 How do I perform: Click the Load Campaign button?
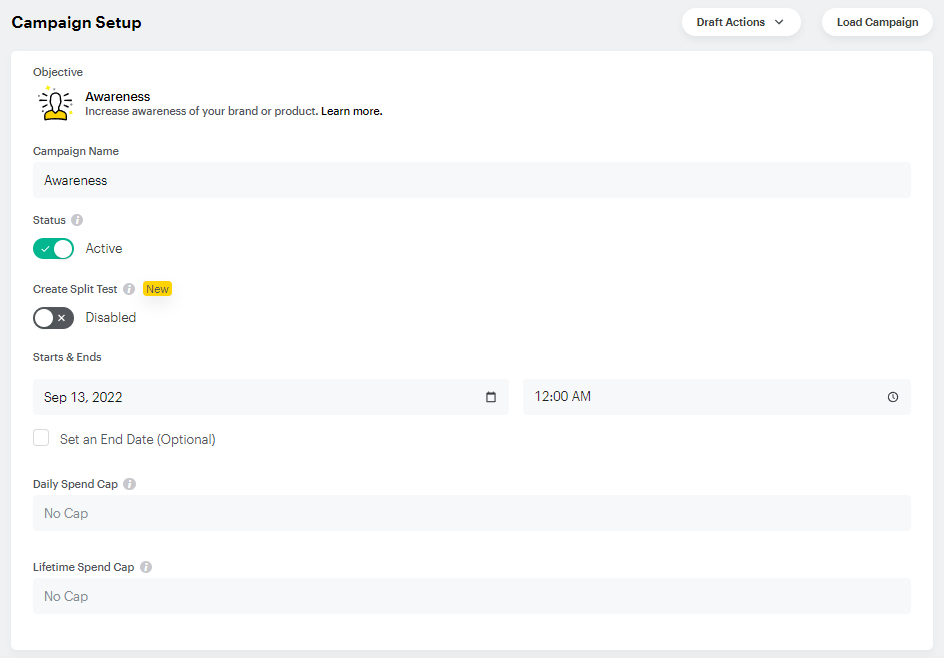pyautogui.click(x=877, y=22)
